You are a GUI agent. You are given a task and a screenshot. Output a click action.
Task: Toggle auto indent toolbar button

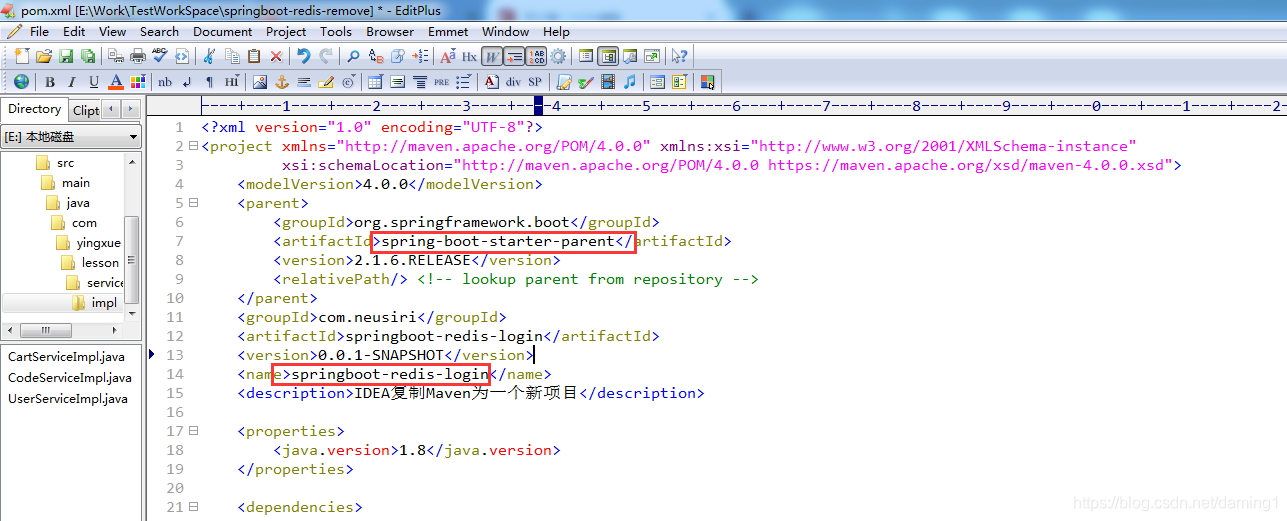coord(514,56)
